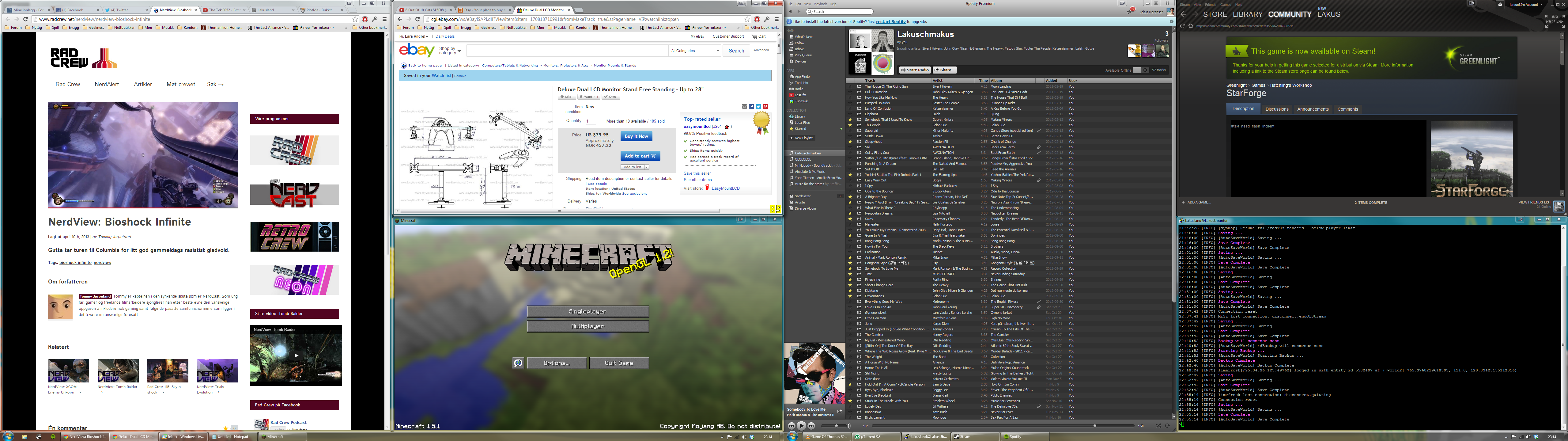
Task: Toggle repeat in the Spotify player
Action: tap(1167, 426)
